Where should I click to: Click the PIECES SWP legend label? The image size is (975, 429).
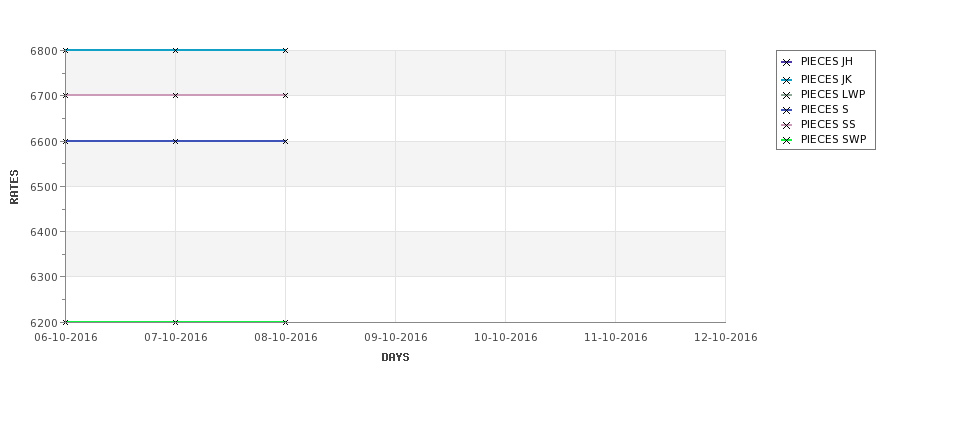pyautogui.click(x=833, y=140)
